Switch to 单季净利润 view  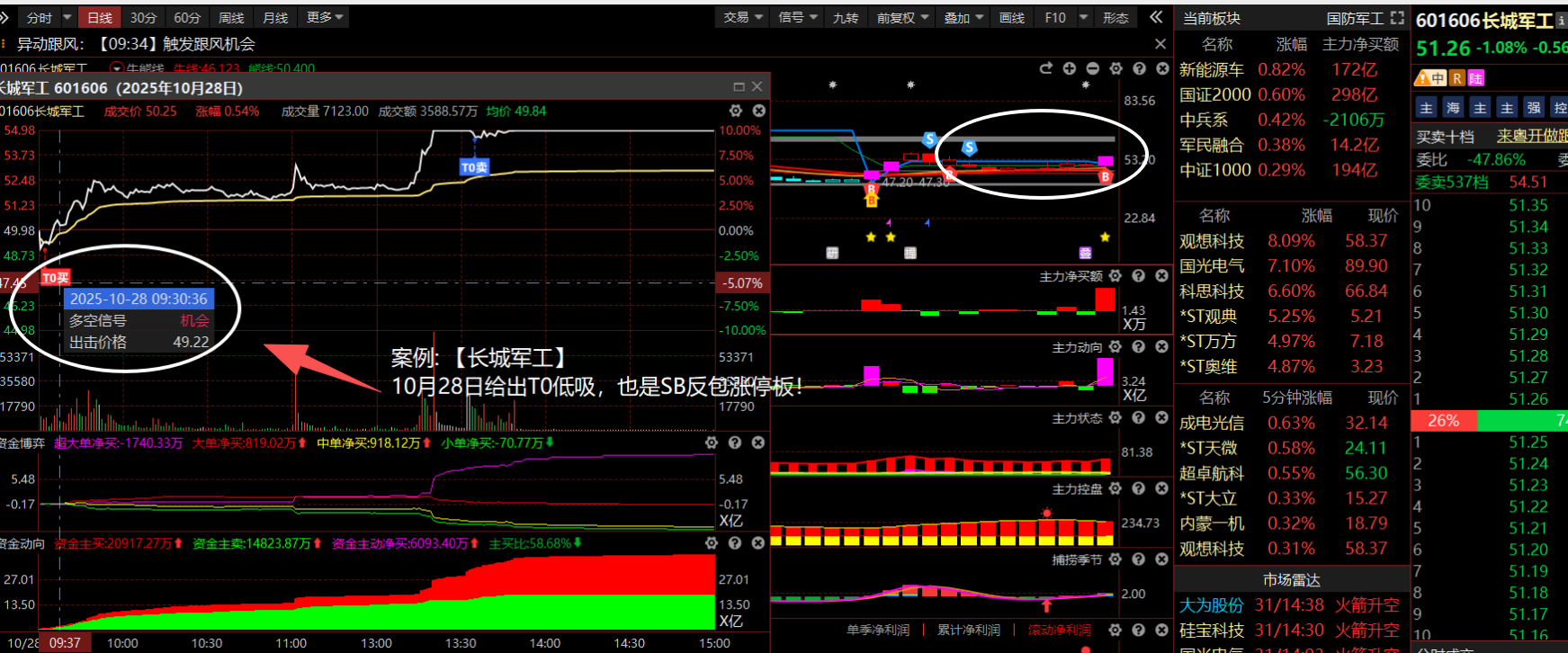(878, 630)
